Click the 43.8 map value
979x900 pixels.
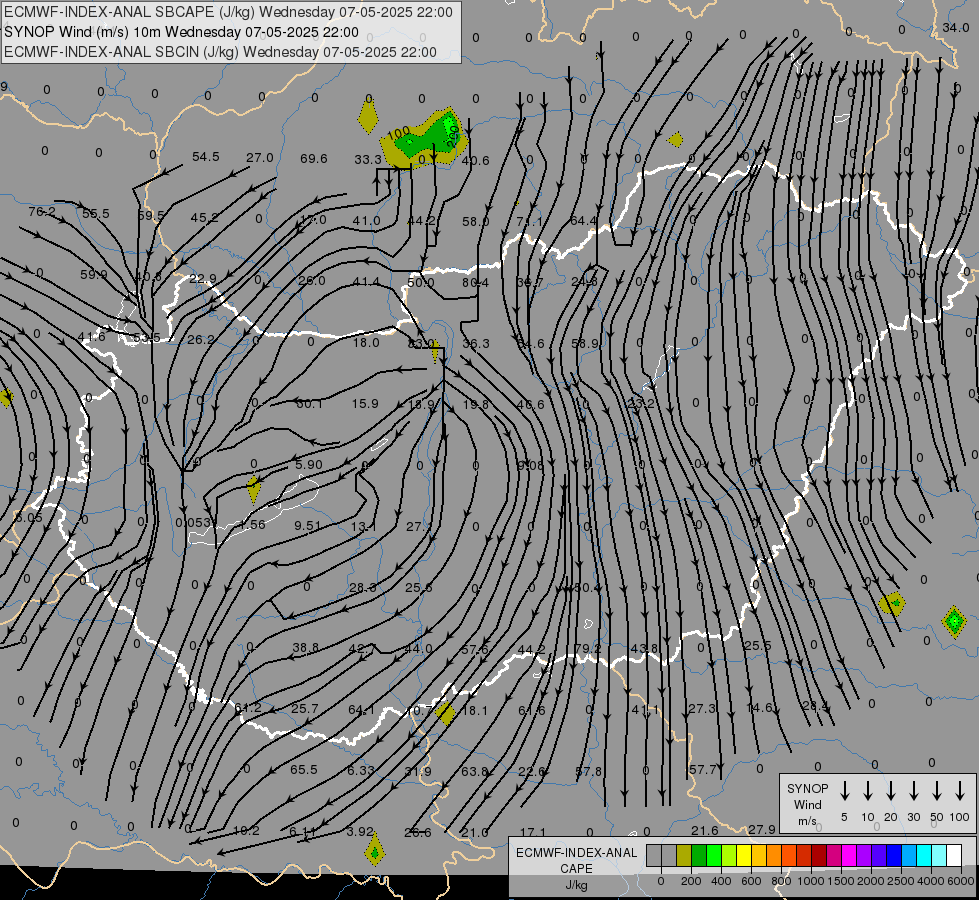[644, 649]
